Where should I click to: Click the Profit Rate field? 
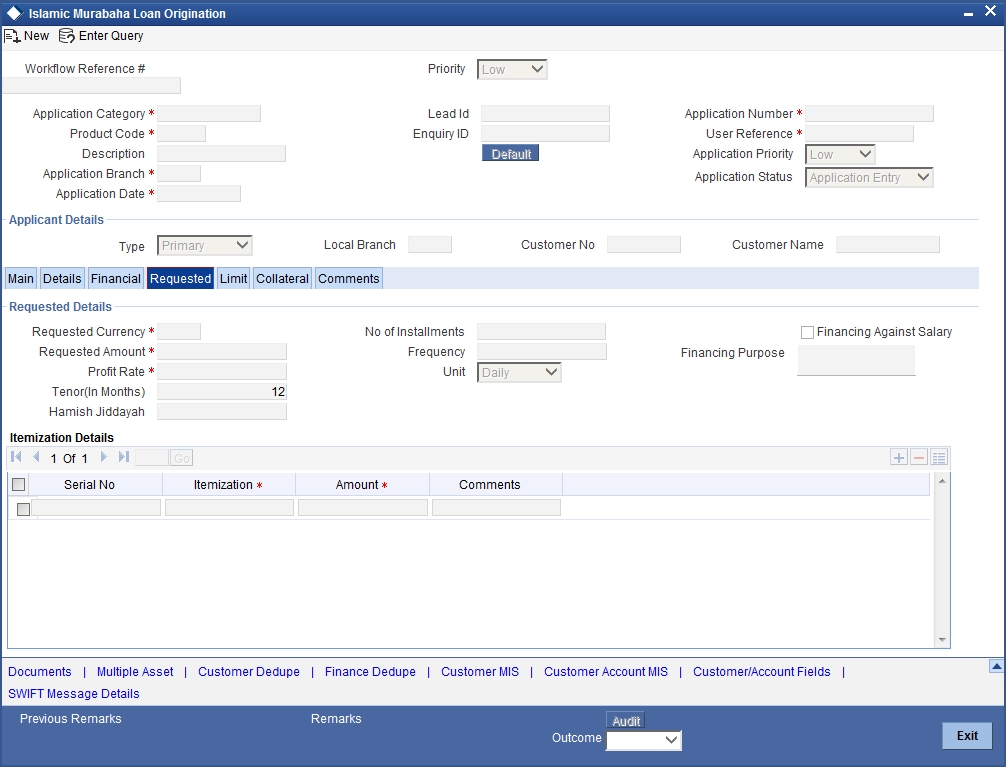(222, 372)
